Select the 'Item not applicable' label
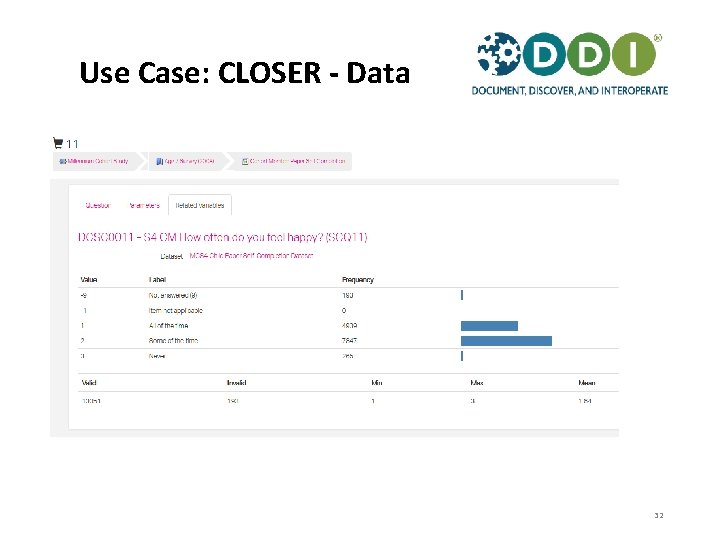Image resolution: width=720 pixels, height=540 pixels. 175,310
